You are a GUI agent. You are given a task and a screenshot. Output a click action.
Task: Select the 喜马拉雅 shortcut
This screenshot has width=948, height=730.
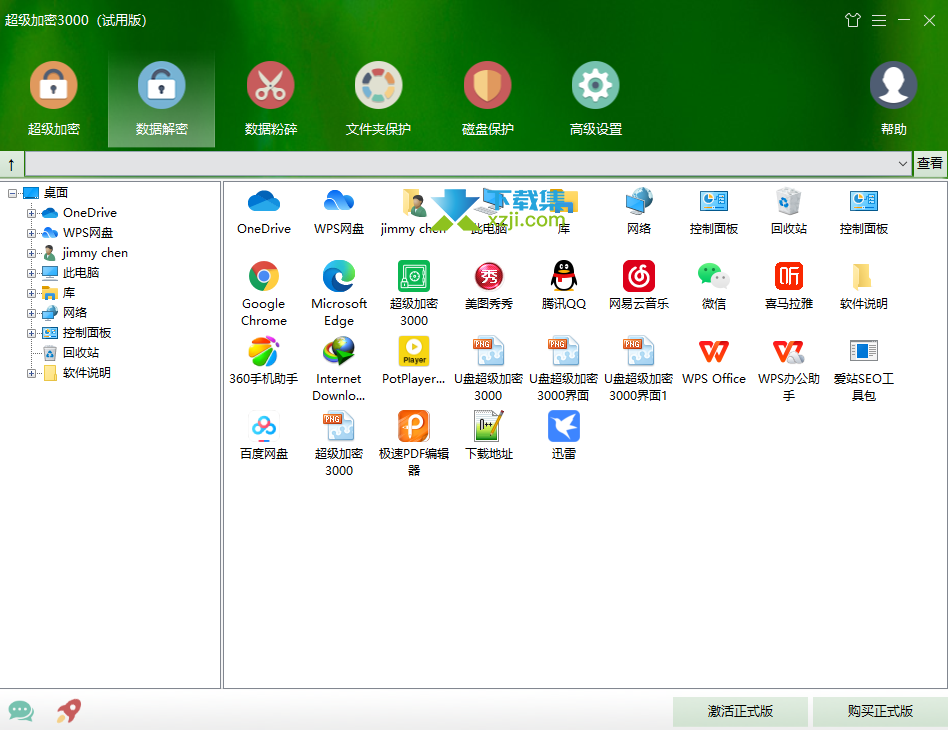coord(788,287)
